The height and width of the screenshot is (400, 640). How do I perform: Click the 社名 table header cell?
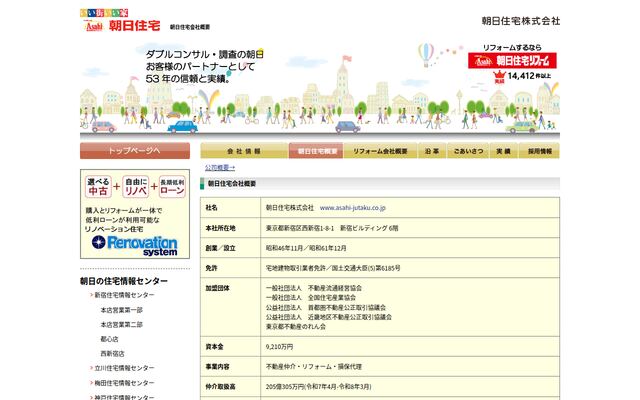[x=231, y=208]
